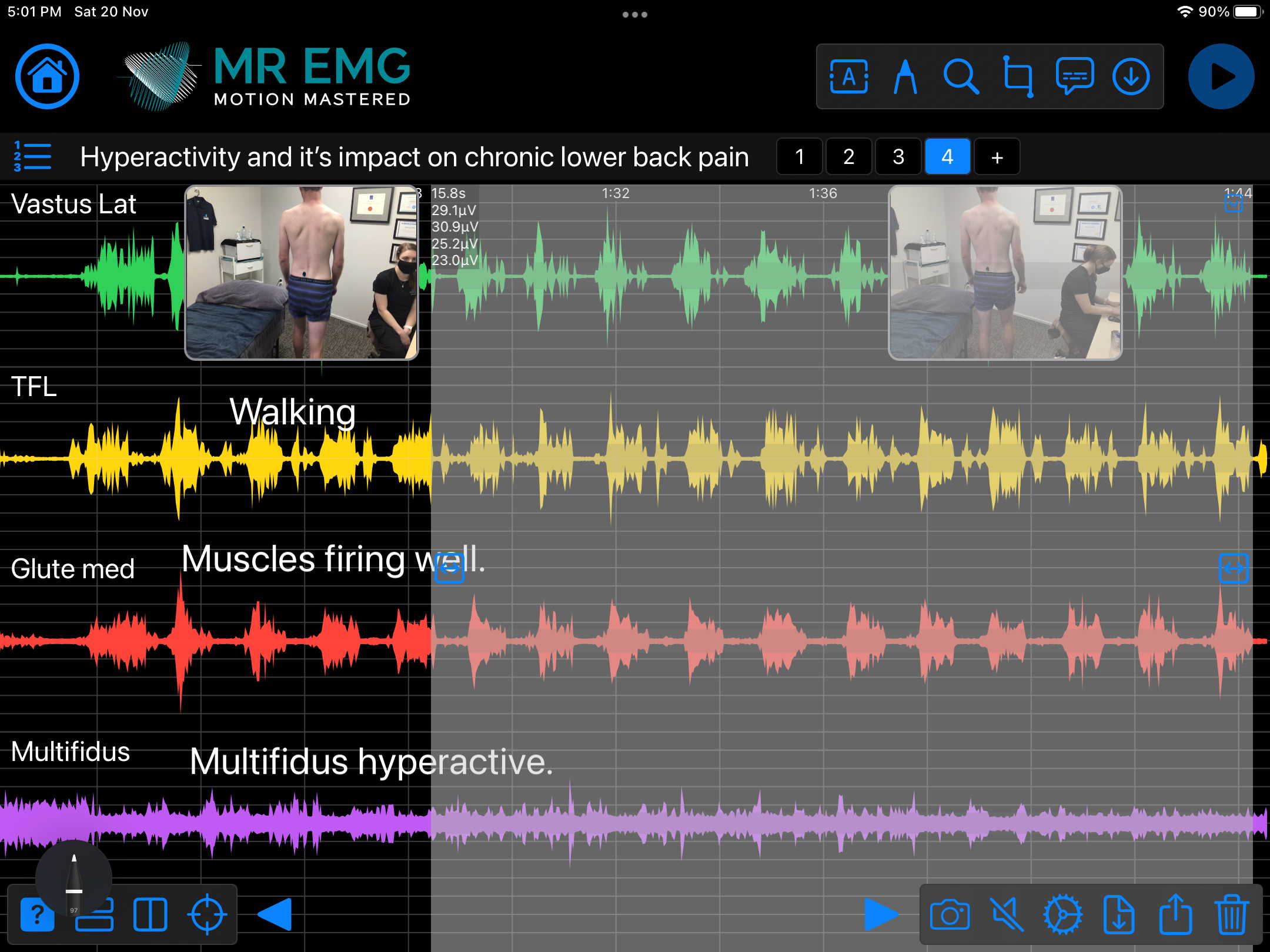Tap the 25.2µV amplitude readout
Screen dimensions: 1270x952
click(454, 243)
